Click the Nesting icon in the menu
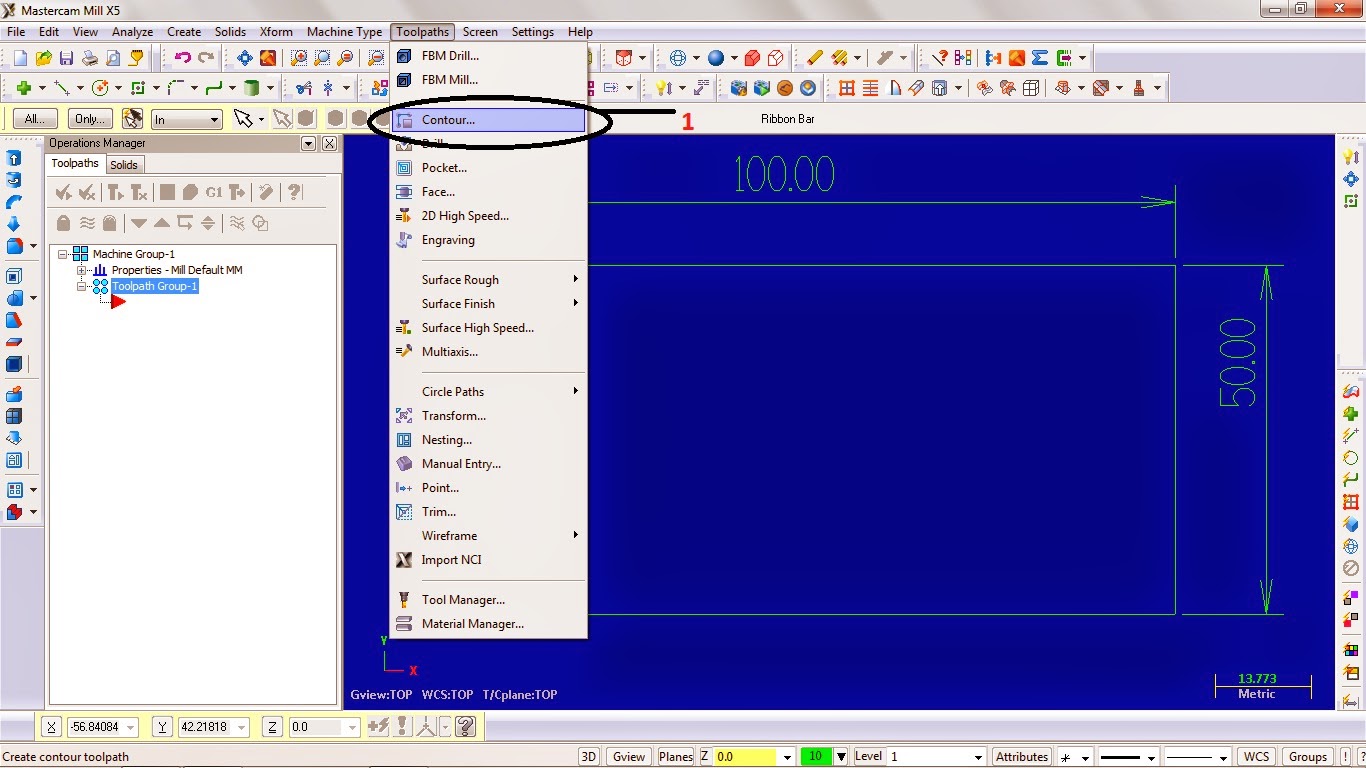Viewport: 1366px width, 768px height. [404, 440]
